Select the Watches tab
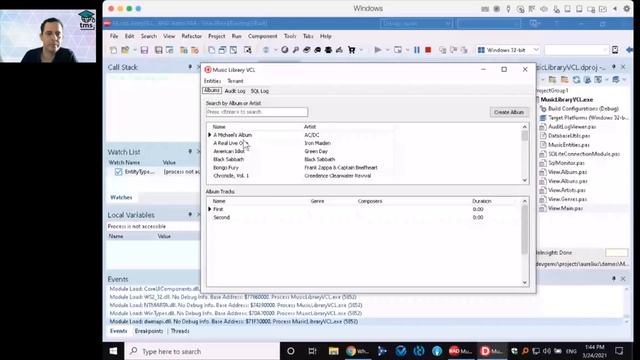 tap(121, 197)
